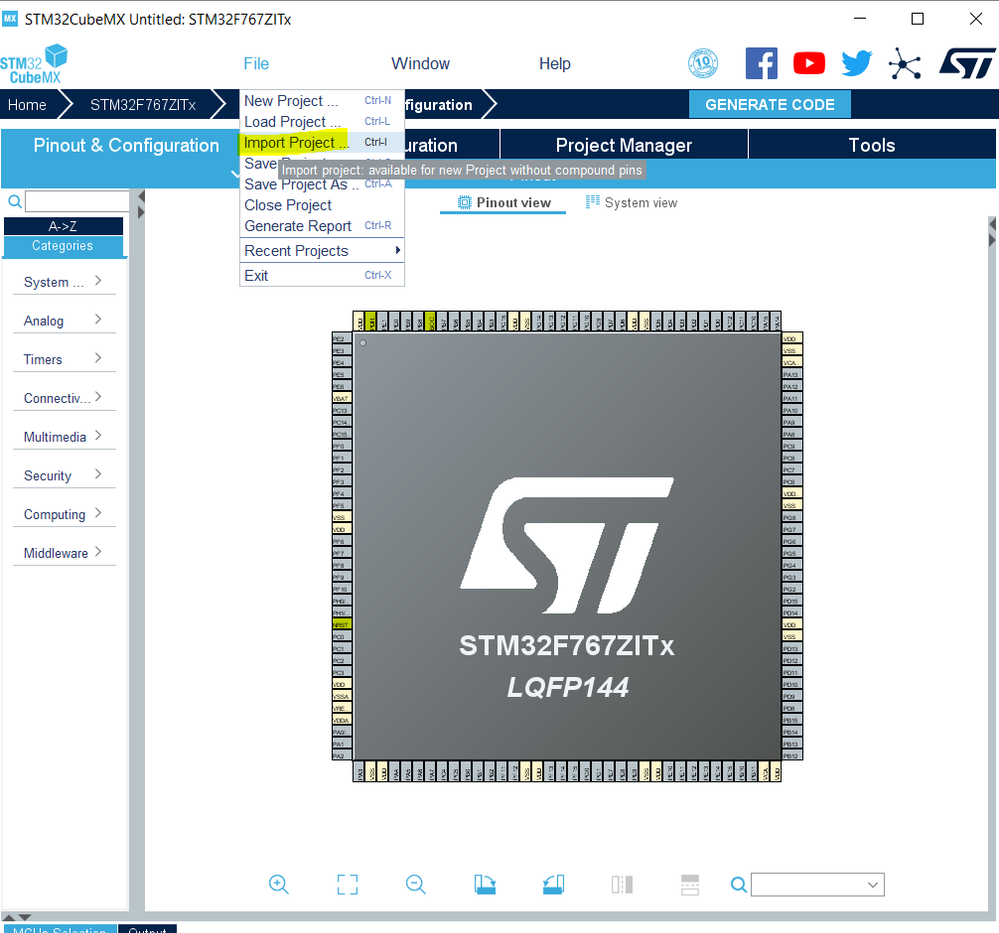
Task: Select Close Project menu entry
Action: click(322, 205)
